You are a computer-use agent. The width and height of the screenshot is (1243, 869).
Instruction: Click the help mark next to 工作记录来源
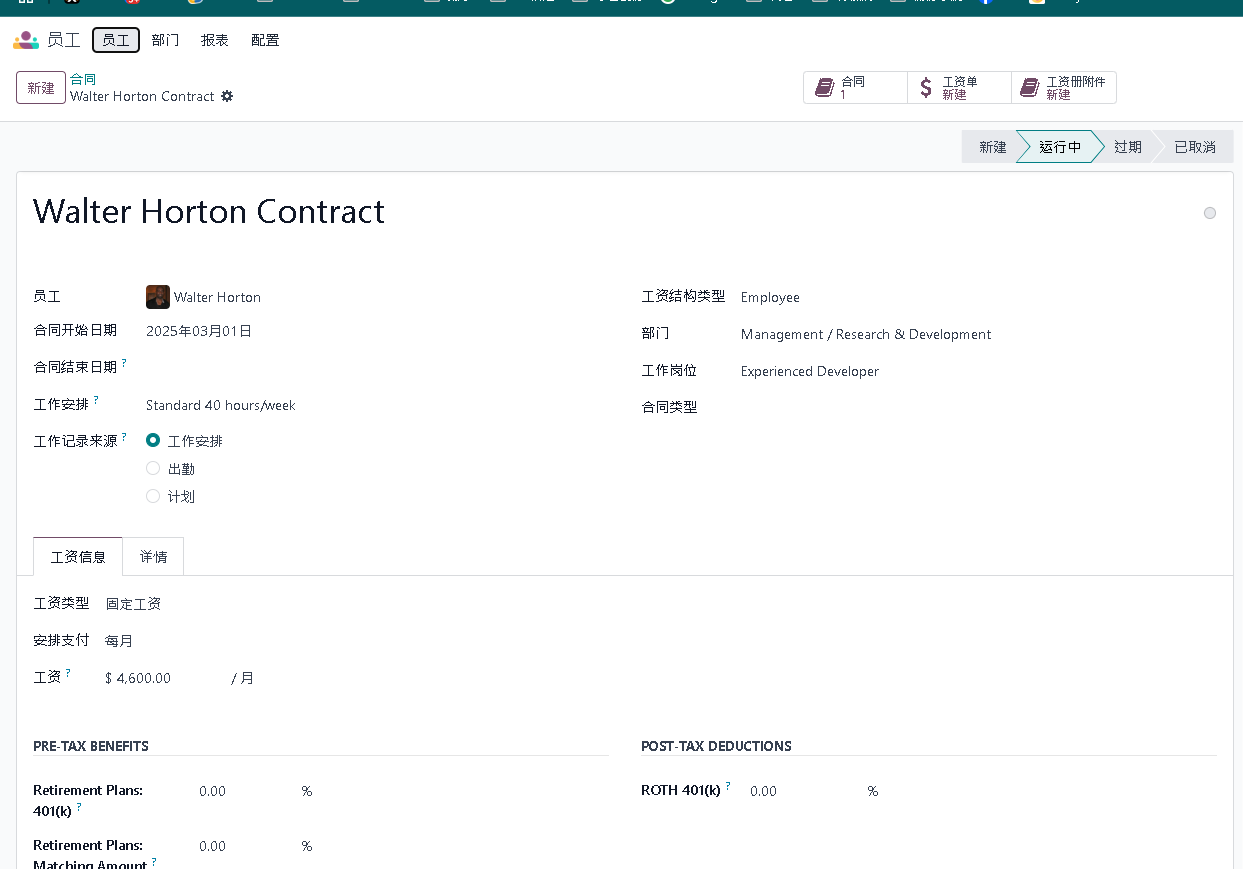click(x=124, y=437)
